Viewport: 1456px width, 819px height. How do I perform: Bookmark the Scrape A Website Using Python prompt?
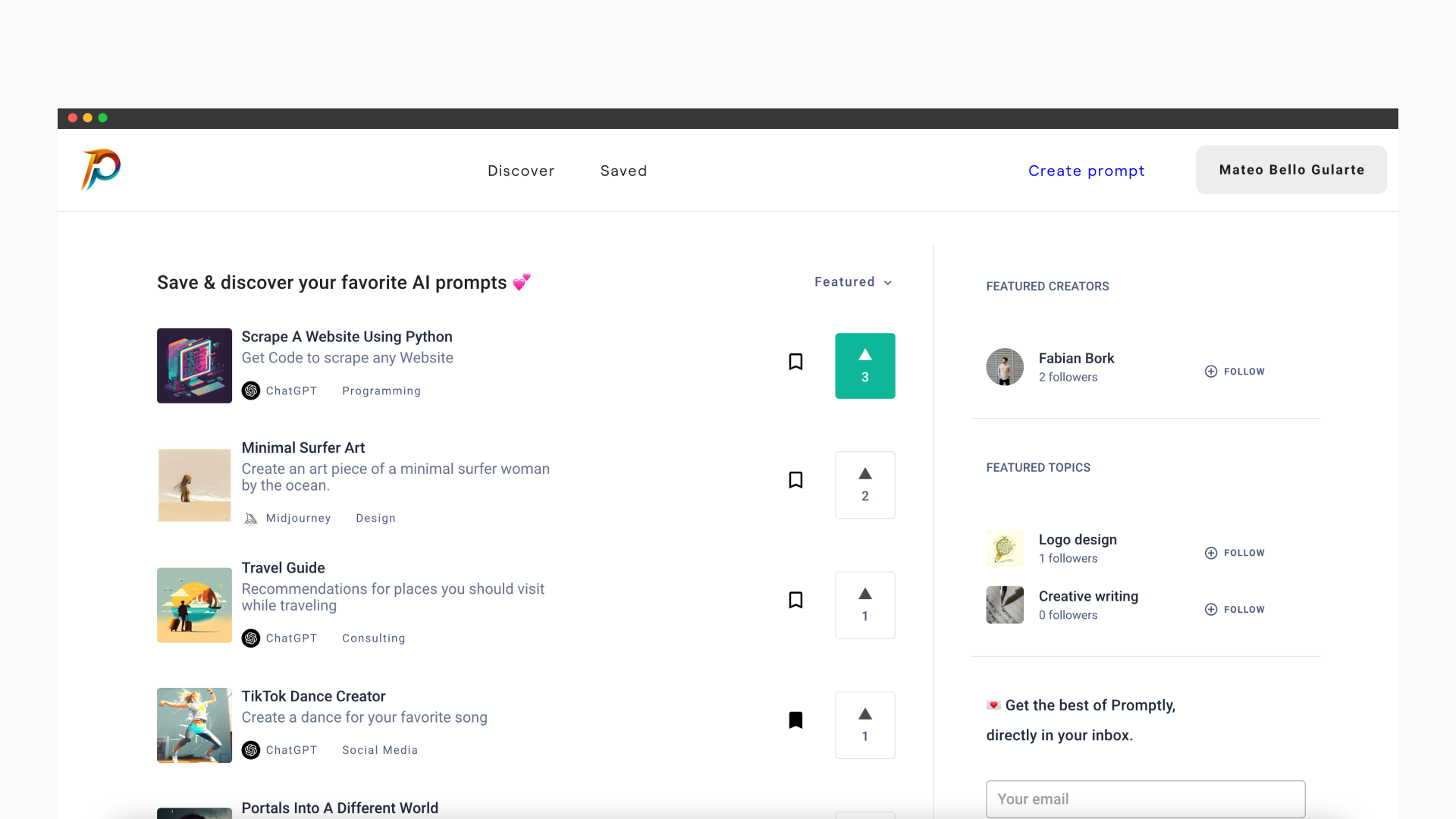coord(795,362)
